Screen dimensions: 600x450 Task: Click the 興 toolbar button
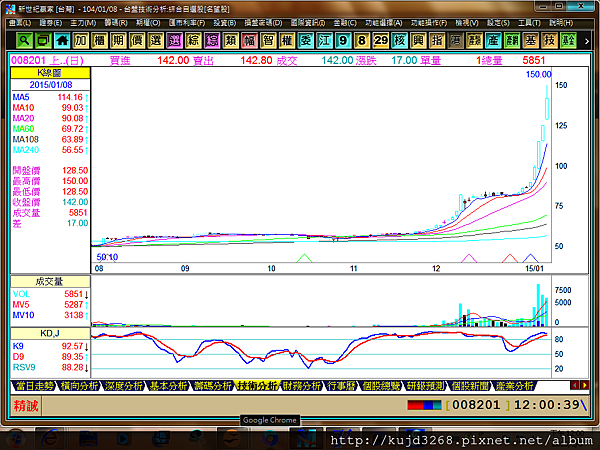coord(418,40)
